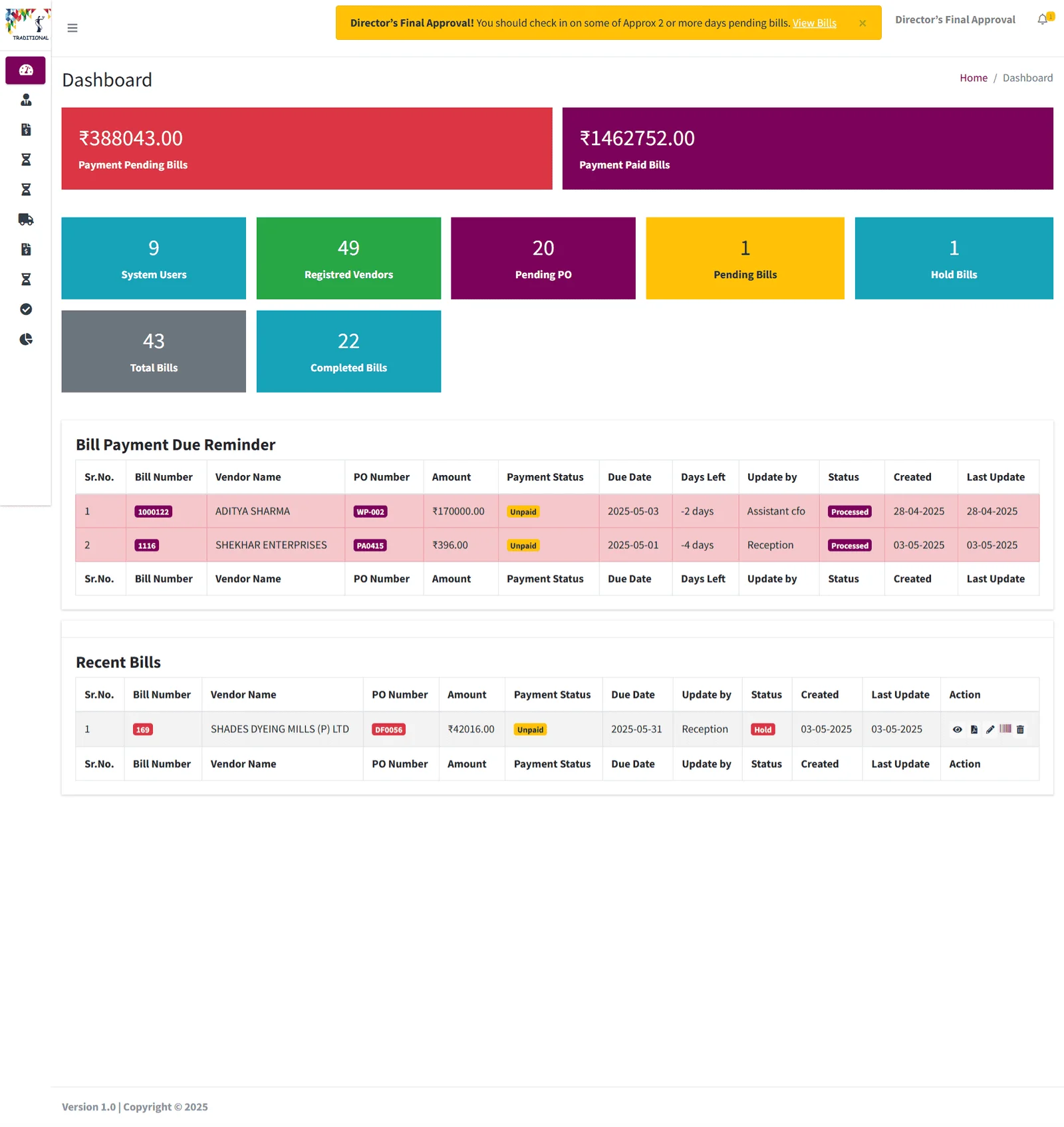Open the View Bills link in the alert banner
The height and width of the screenshot is (1127, 1064).
[x=814, y=23]
